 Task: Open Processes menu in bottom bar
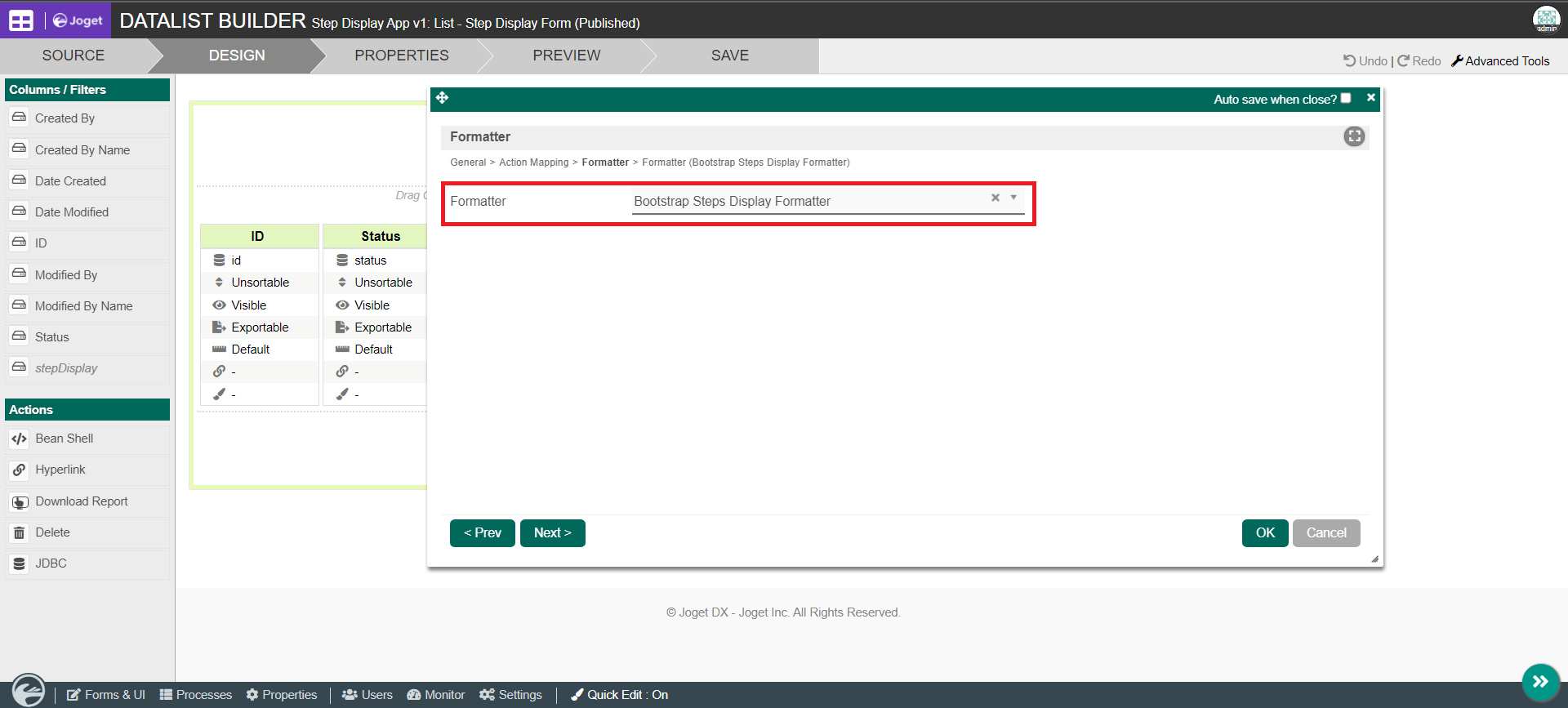coord(196,695)
